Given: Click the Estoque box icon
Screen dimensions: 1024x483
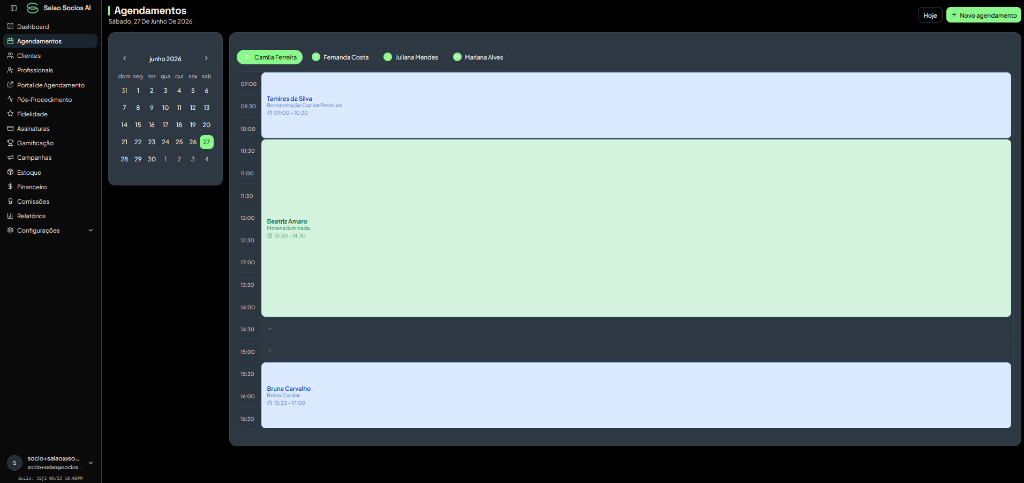Looking at the screenshot, I should [10, 172].
